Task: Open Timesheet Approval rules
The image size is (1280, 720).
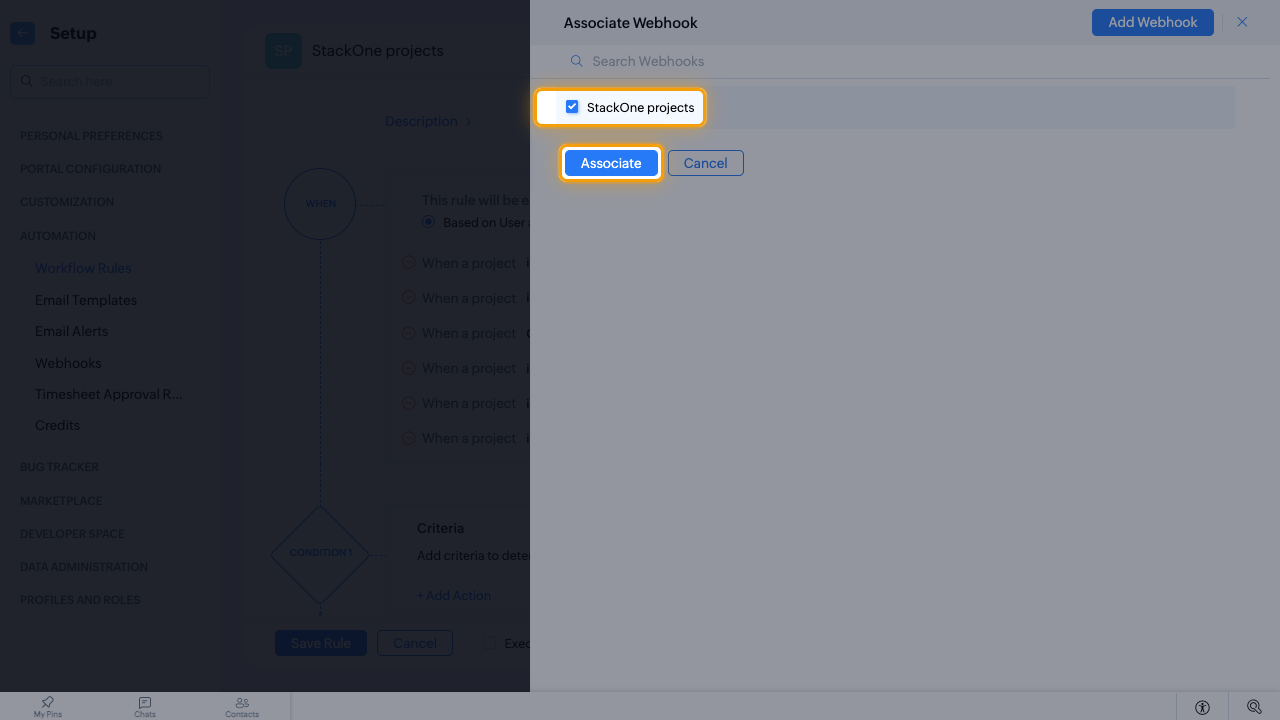Action: click(x=109, y=394)
